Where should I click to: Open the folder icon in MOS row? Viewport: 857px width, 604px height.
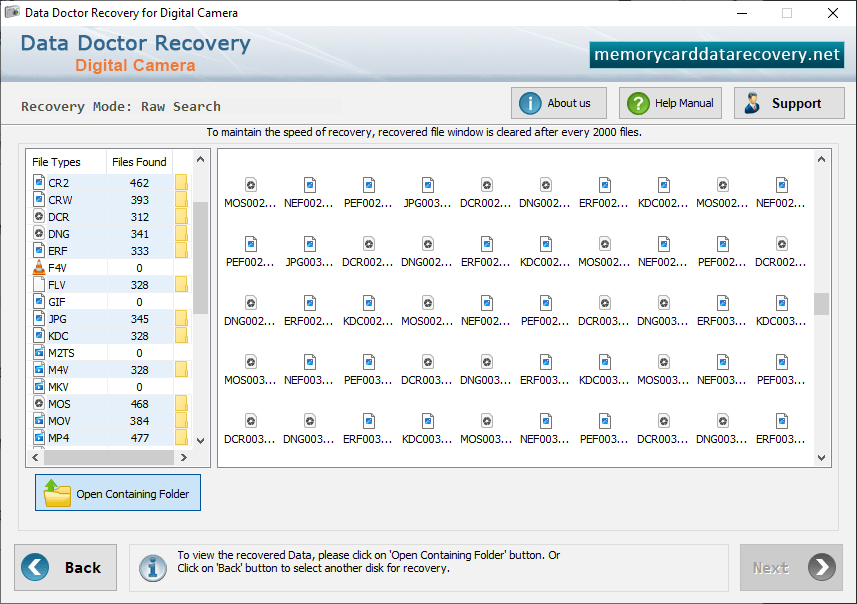click(x=181, y=403)
